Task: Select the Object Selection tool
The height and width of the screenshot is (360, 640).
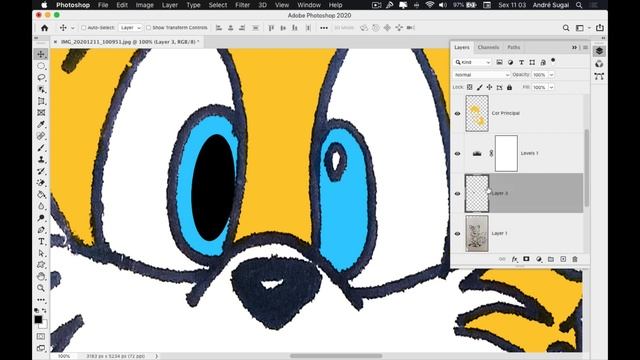Action: click(41, 89)
